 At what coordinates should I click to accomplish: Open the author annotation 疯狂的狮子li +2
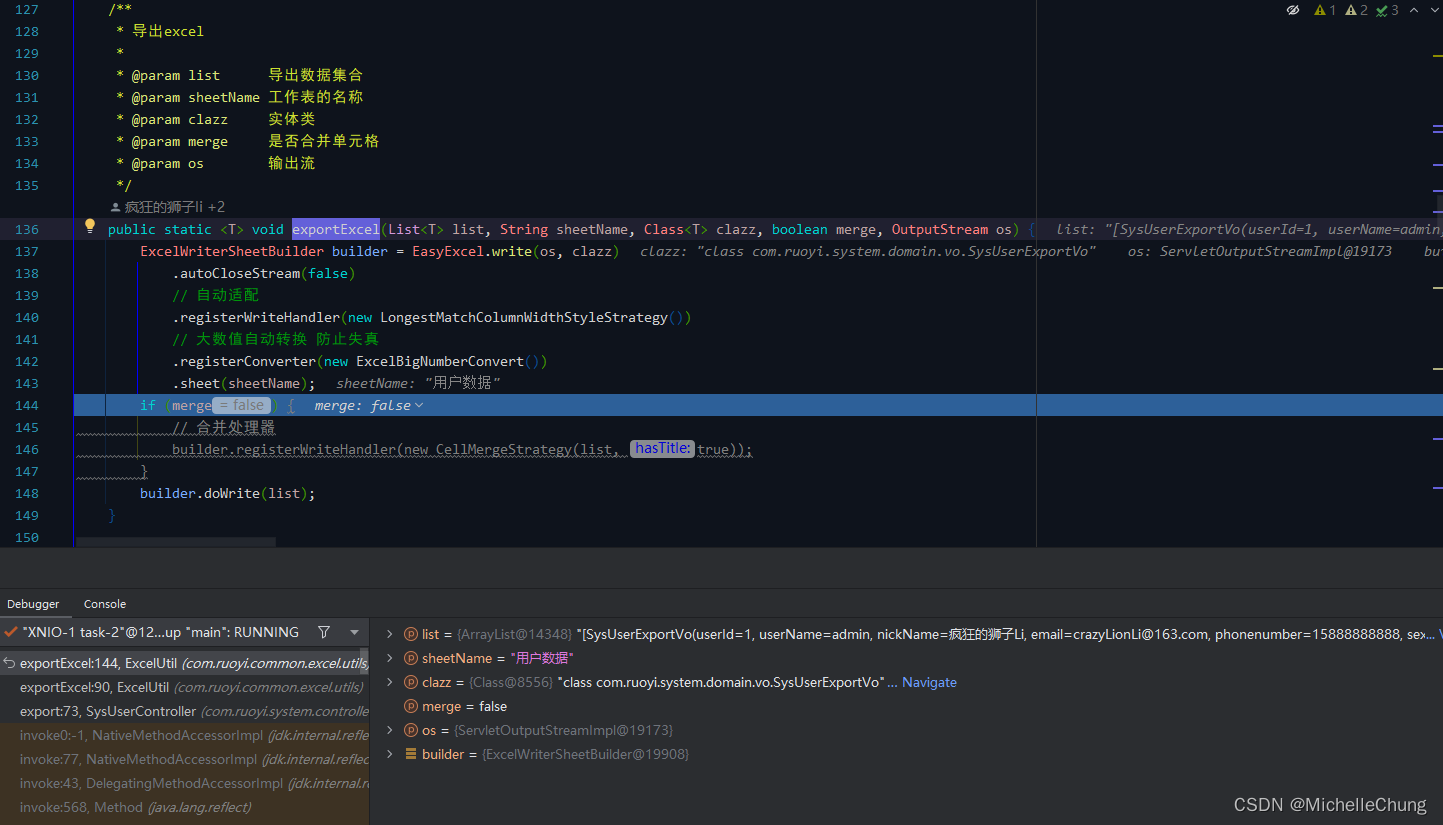pyautogui.click(x=168, y=207)
